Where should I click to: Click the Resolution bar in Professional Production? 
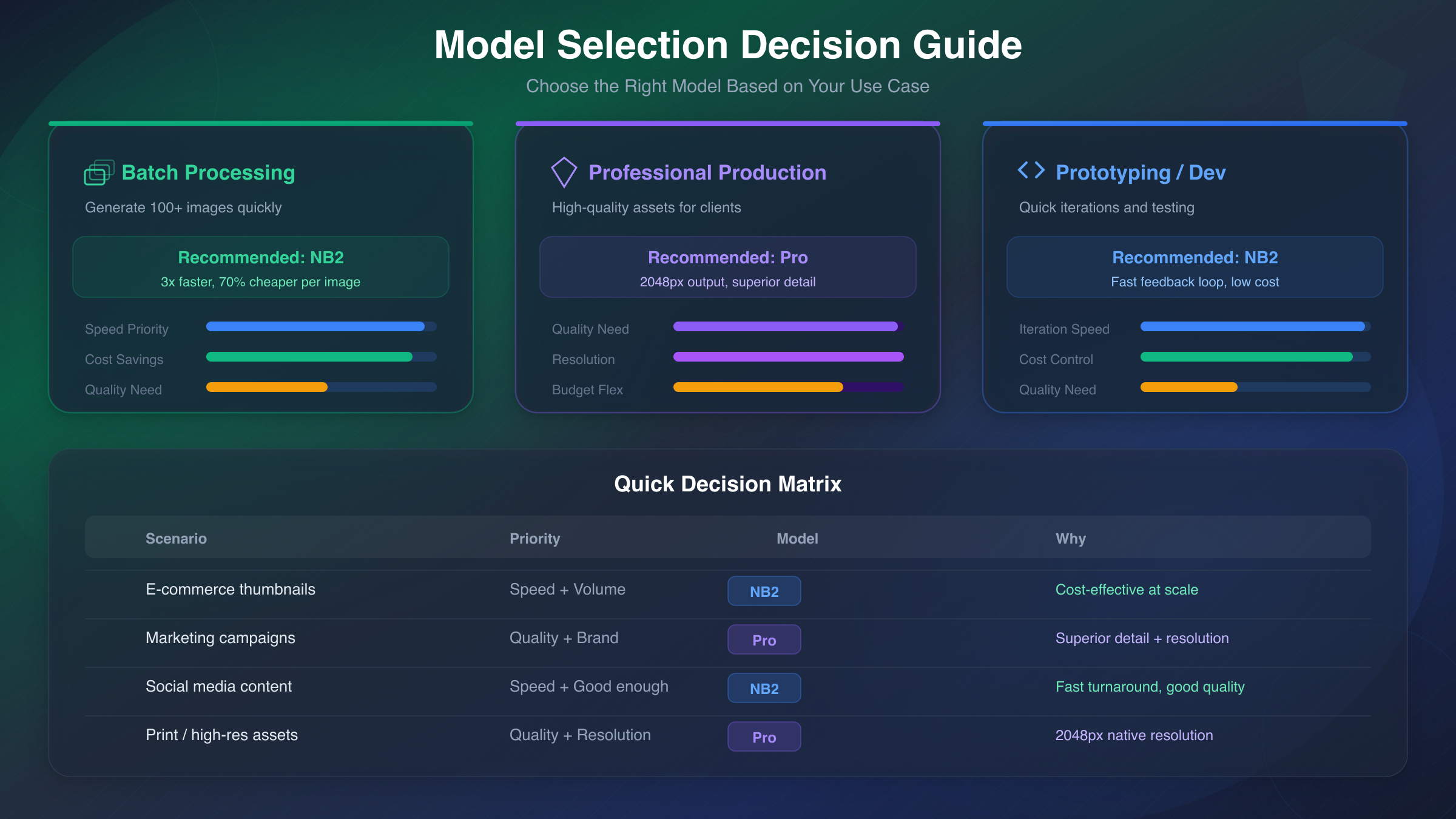[788, 357]
